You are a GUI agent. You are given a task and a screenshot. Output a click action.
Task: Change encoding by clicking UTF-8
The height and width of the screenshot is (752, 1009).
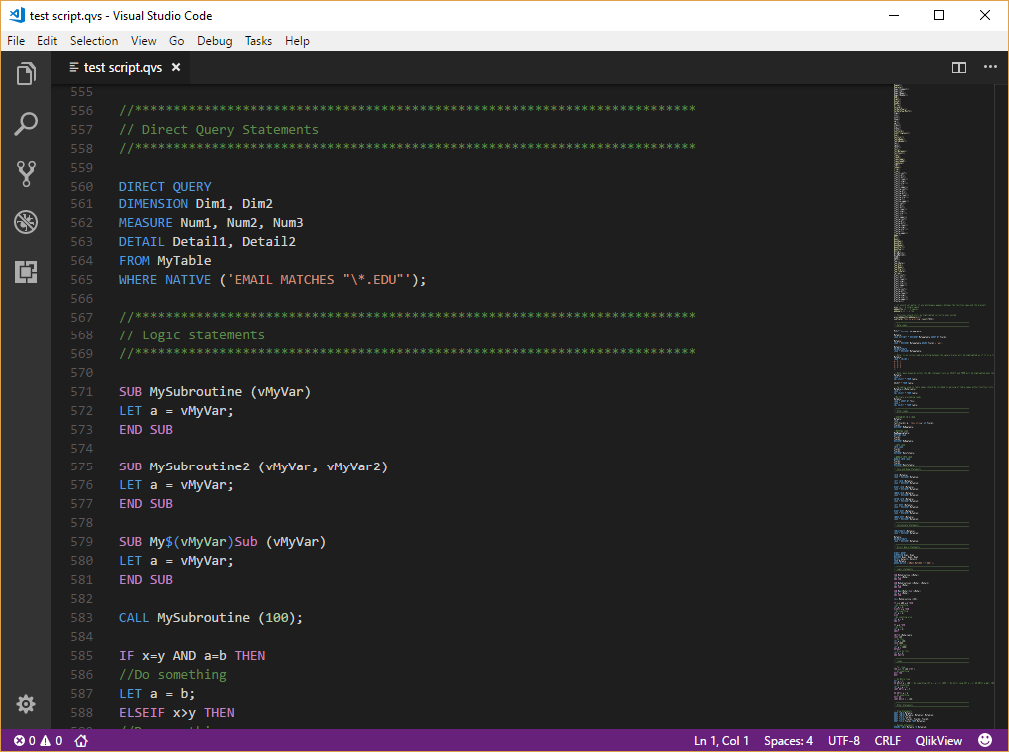[x=841, y=740]
